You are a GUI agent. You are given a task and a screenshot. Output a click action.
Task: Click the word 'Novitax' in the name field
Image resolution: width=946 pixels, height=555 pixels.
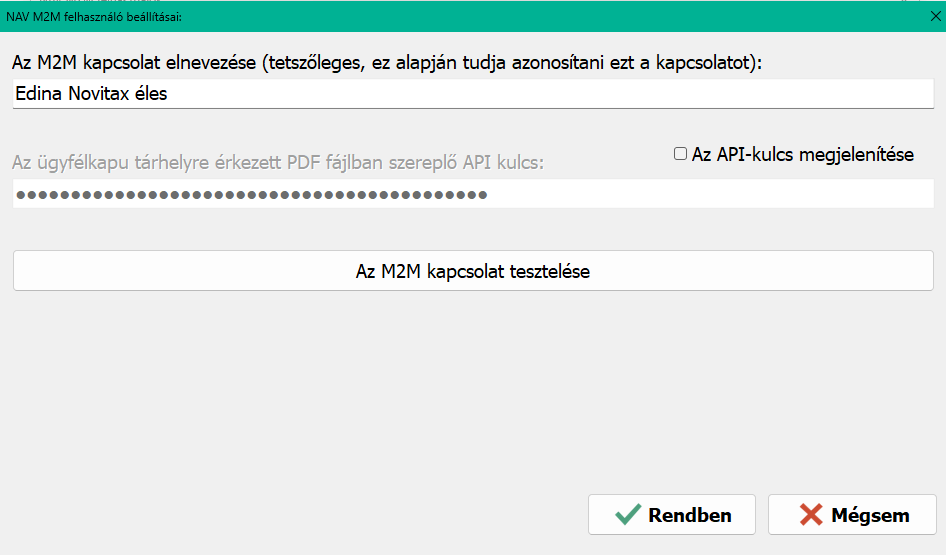tap(99, 94)
